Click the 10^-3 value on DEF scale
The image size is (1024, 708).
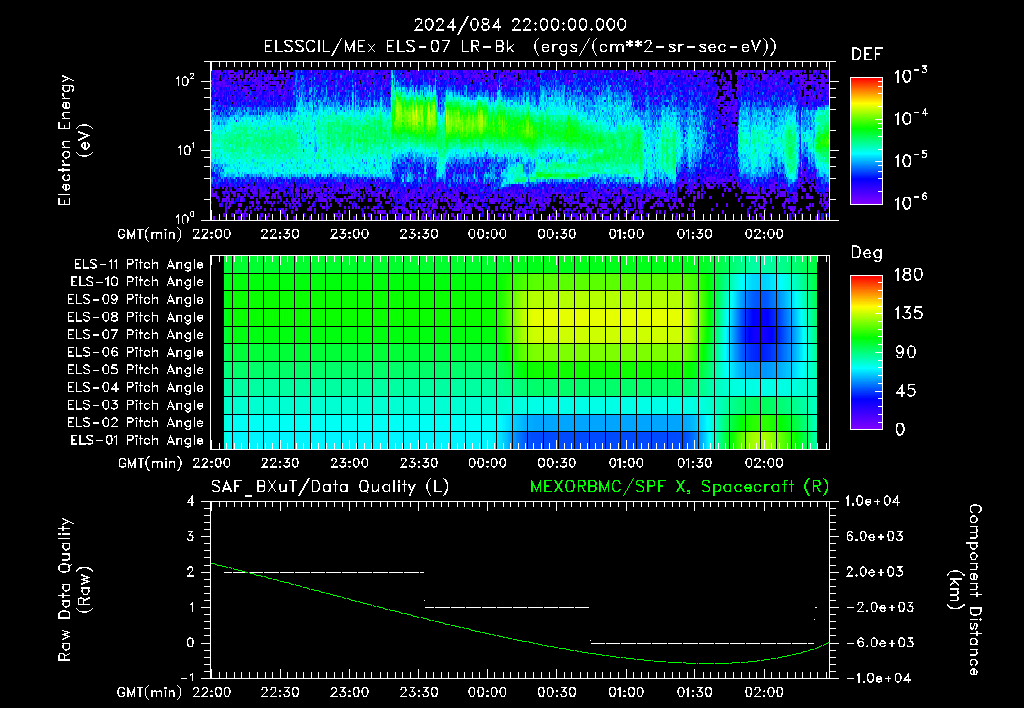pyautogui.click(x=910, y=76)
